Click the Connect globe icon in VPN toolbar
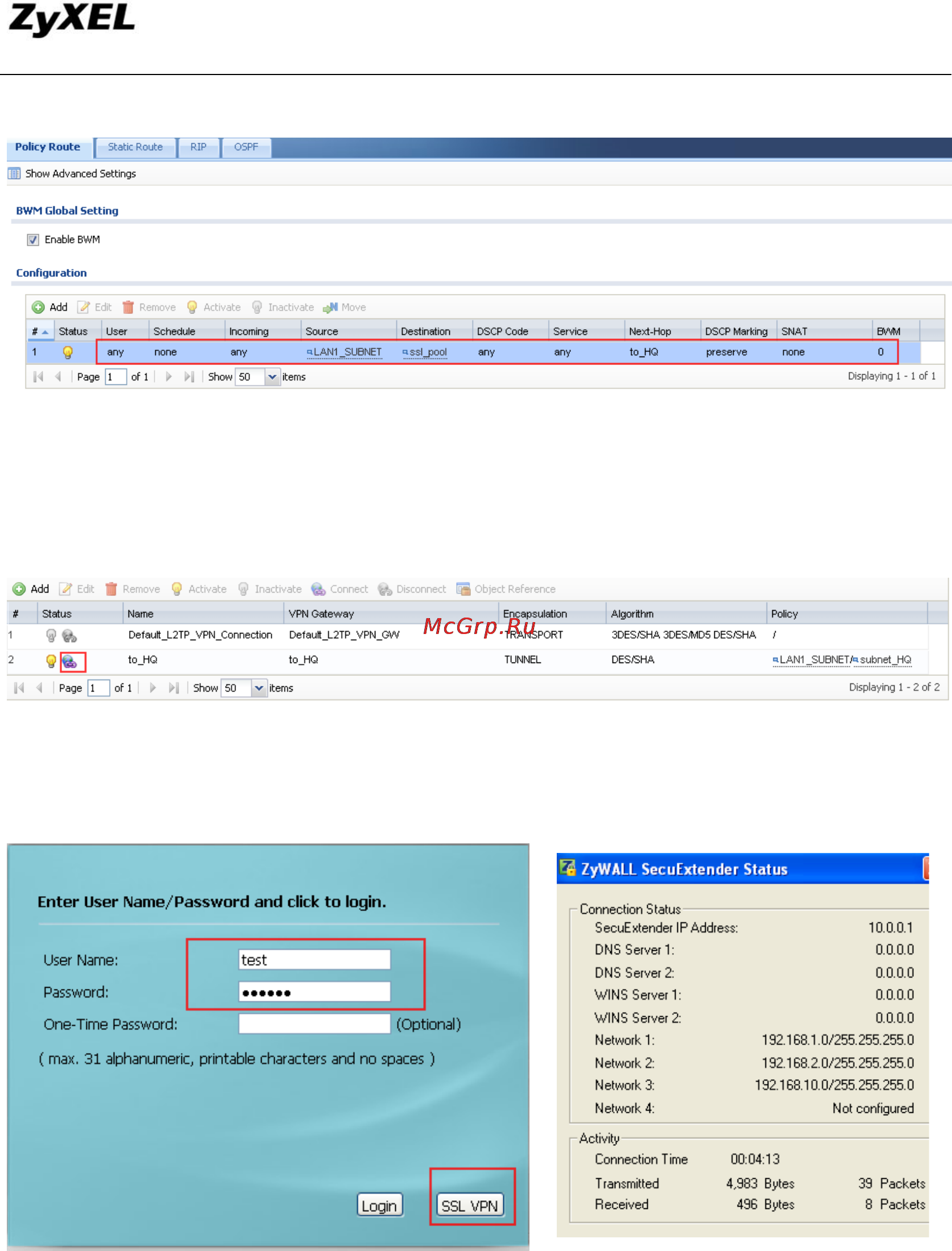Viewport: 952px width, 1251px height. 318,589
